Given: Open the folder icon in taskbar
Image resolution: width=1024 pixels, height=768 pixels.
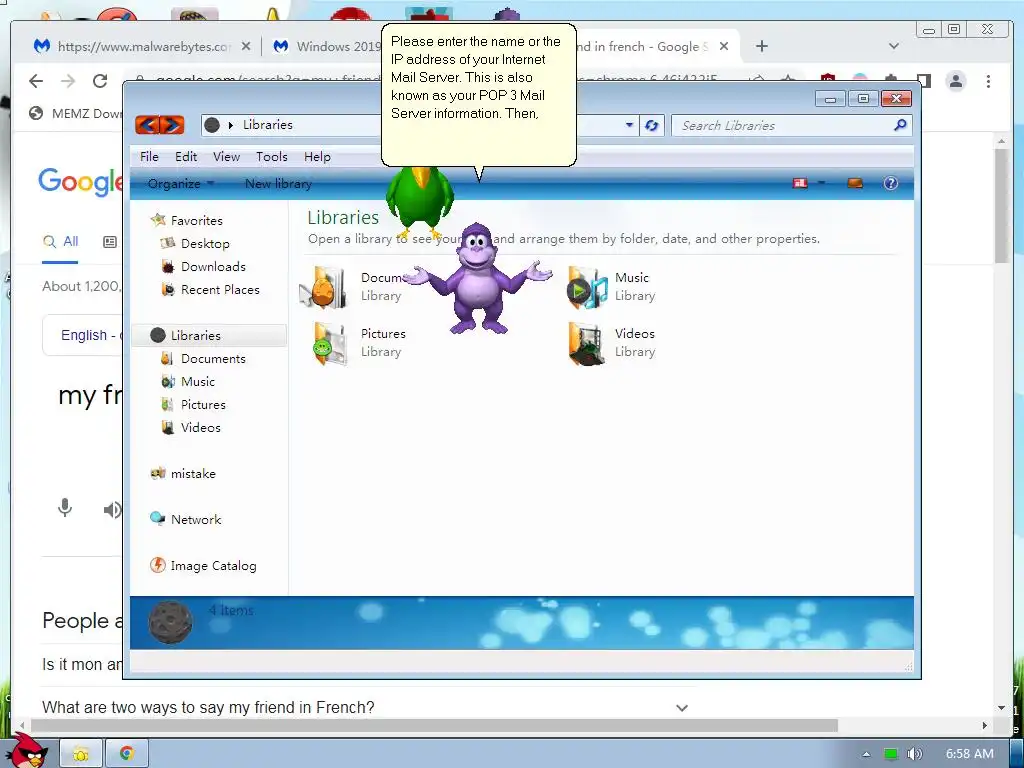Looking at the screenshot, I should [x=81, y=754].
